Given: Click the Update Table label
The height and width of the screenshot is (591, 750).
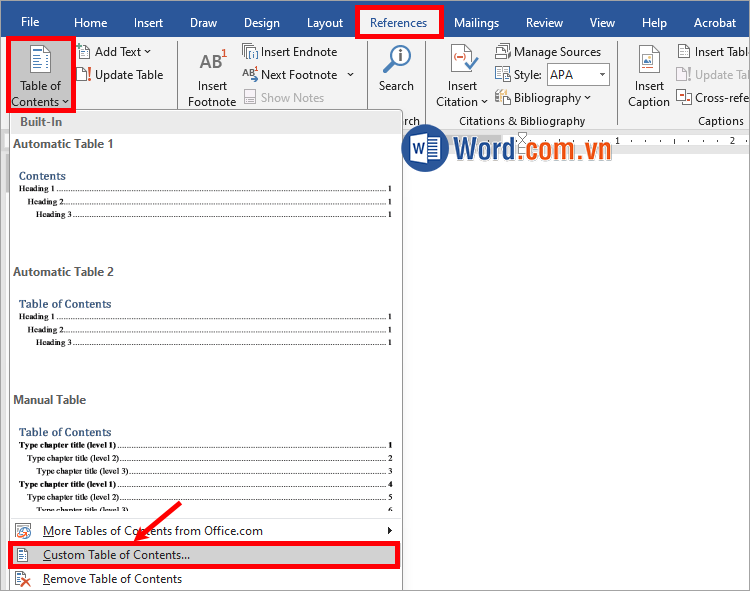Looking at the screenshot, I should [129, 75].
